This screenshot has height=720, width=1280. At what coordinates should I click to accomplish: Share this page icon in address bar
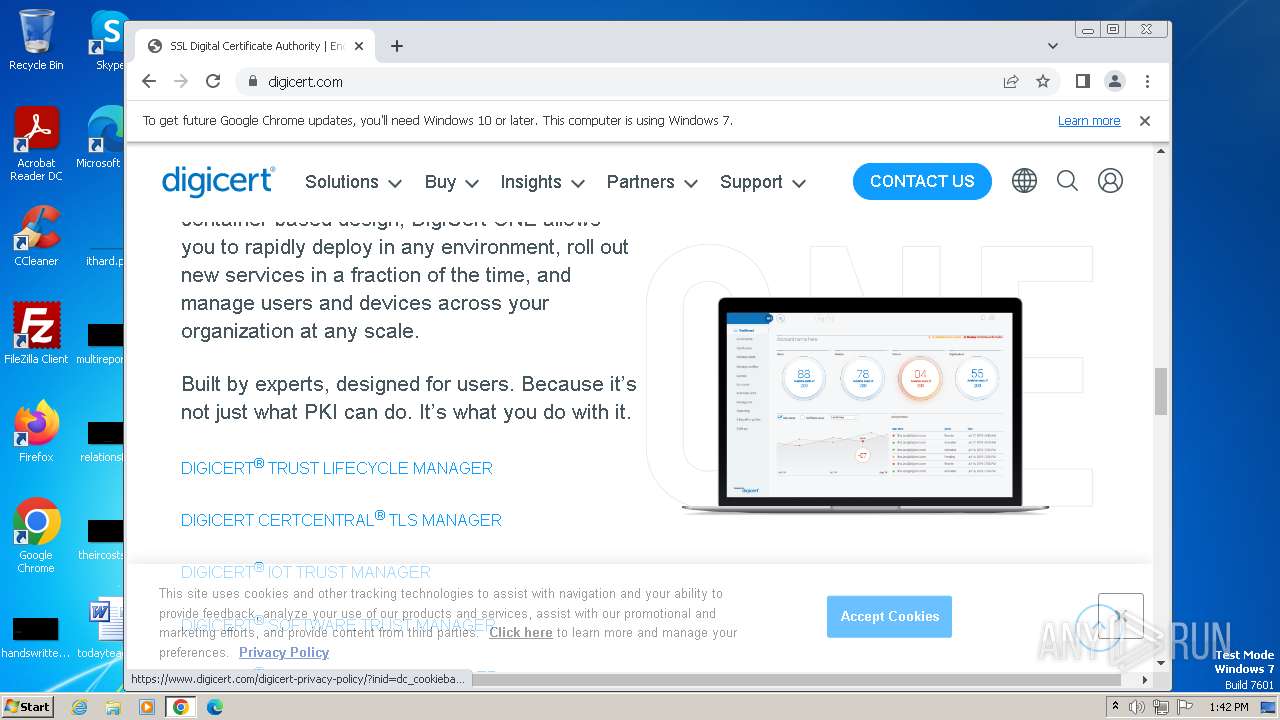(1011, 82)
